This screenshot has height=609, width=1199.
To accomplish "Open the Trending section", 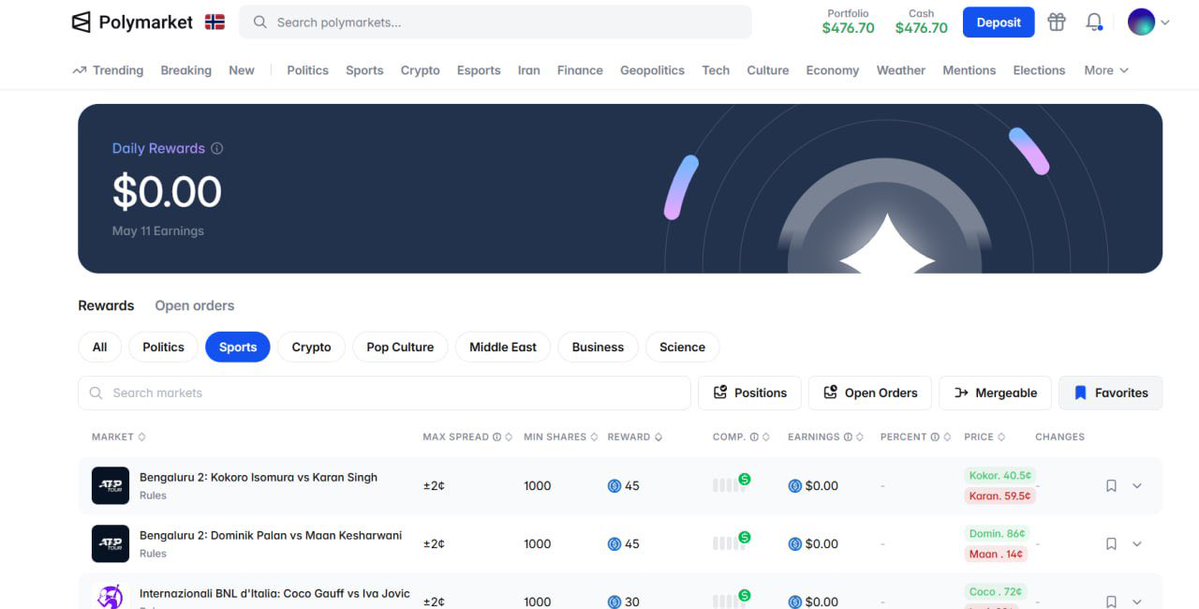I will [108, 70].
